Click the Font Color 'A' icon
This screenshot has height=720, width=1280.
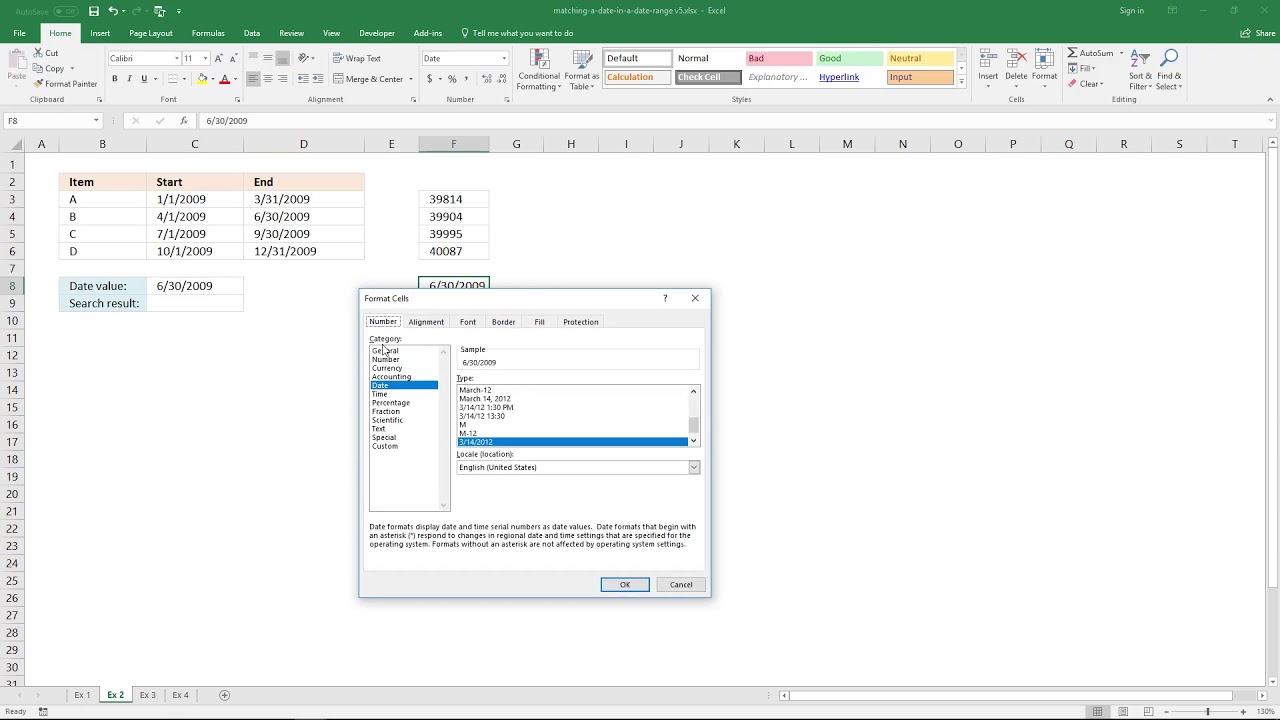coord(224,79)
